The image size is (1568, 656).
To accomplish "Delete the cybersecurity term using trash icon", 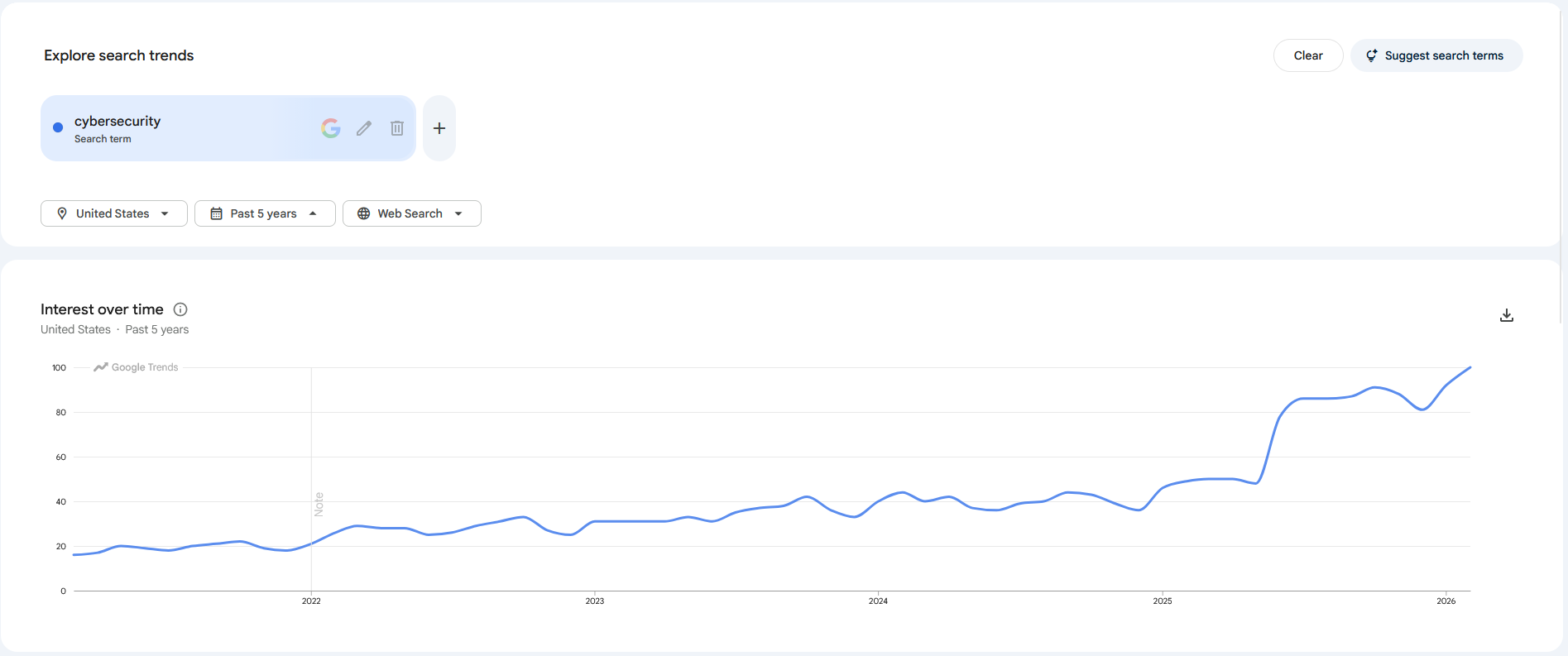I will [x=397, y=128].
